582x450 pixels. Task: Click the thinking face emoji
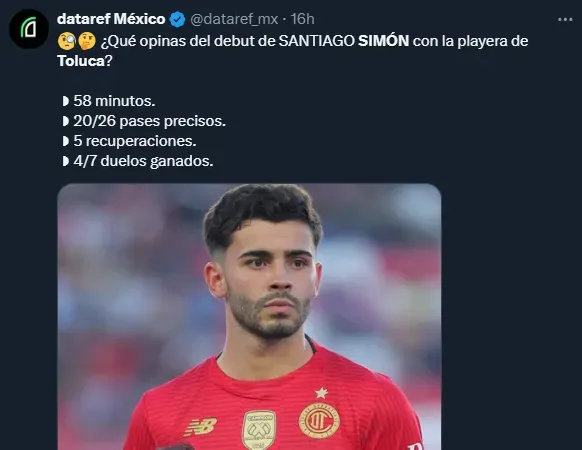[x=87, y=41]
